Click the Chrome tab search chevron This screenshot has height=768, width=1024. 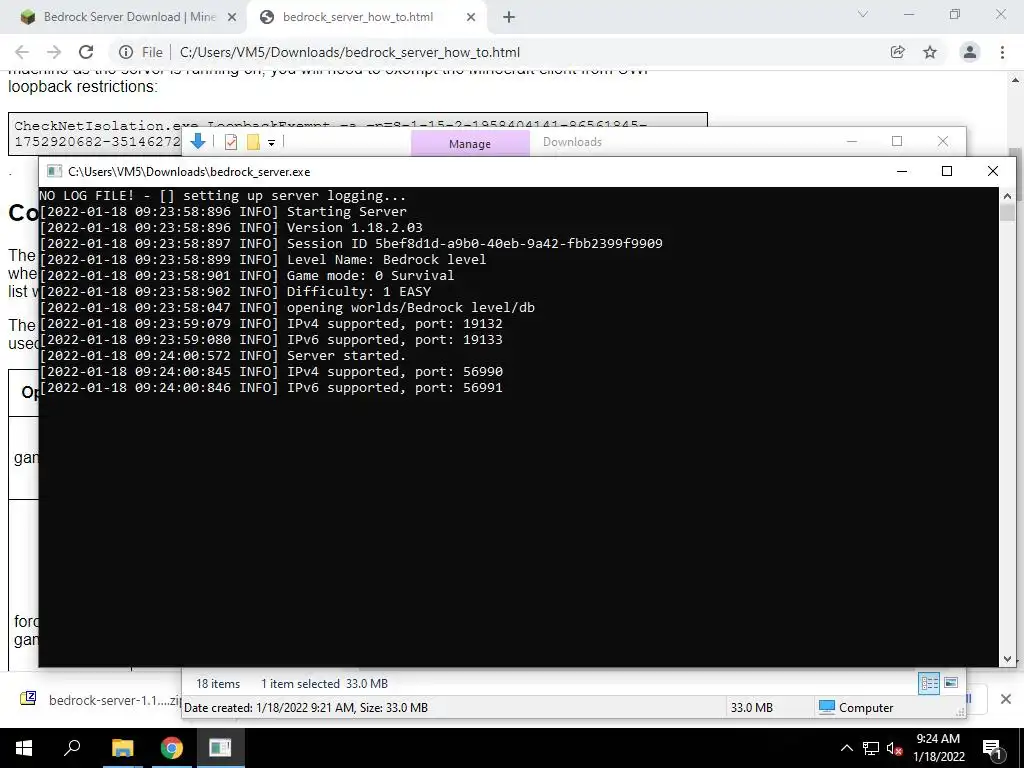(x=863, y=14)
